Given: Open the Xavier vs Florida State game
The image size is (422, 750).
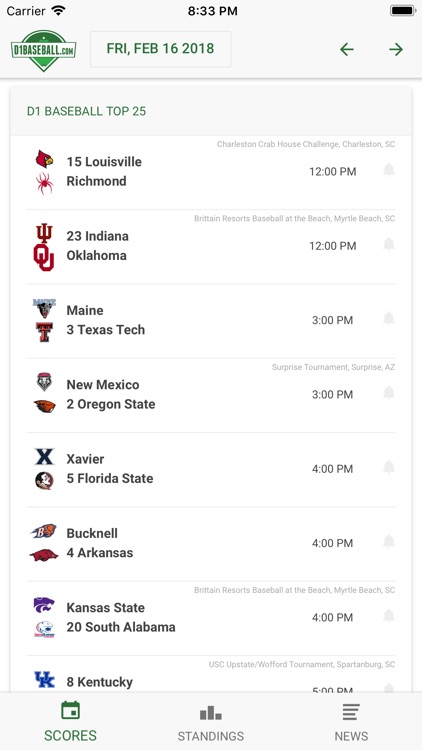Looking at the screenshot, I should tap(211, 470).
